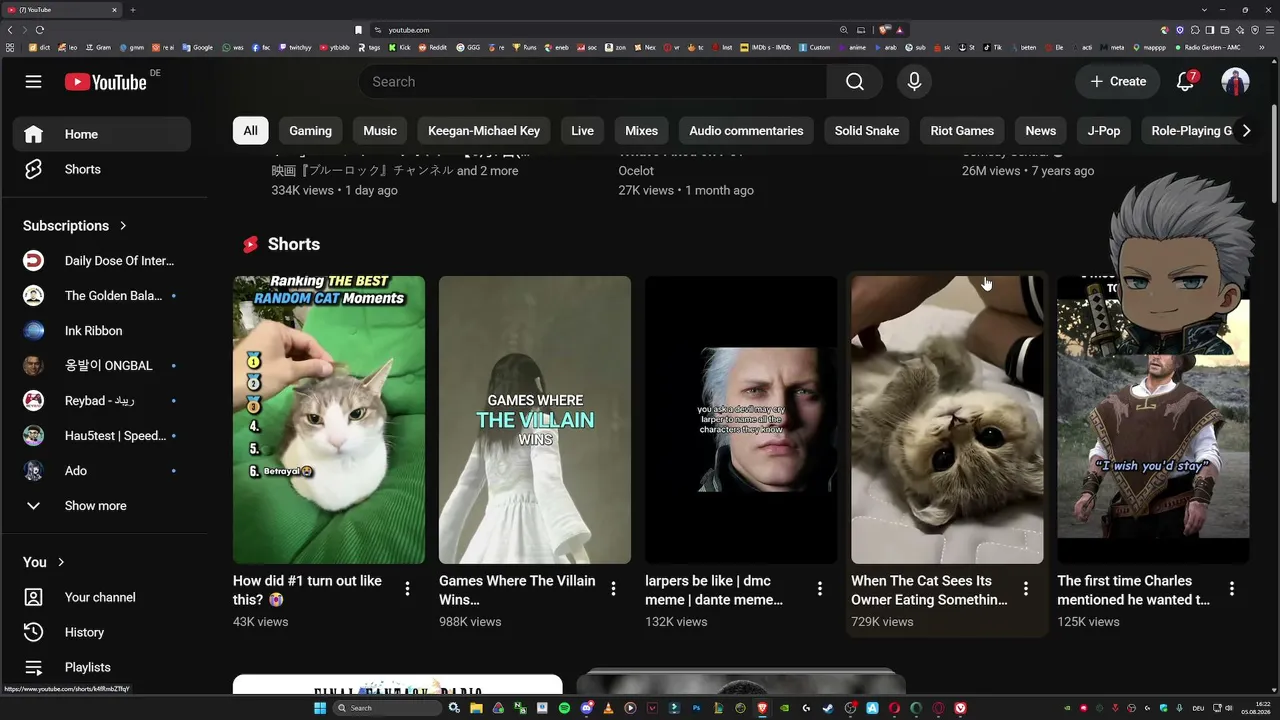Image resolution: width=1280 pixels, height=720 pixels.
Task: Select the 'Riot Games' chip
Action: pos(962,131)
